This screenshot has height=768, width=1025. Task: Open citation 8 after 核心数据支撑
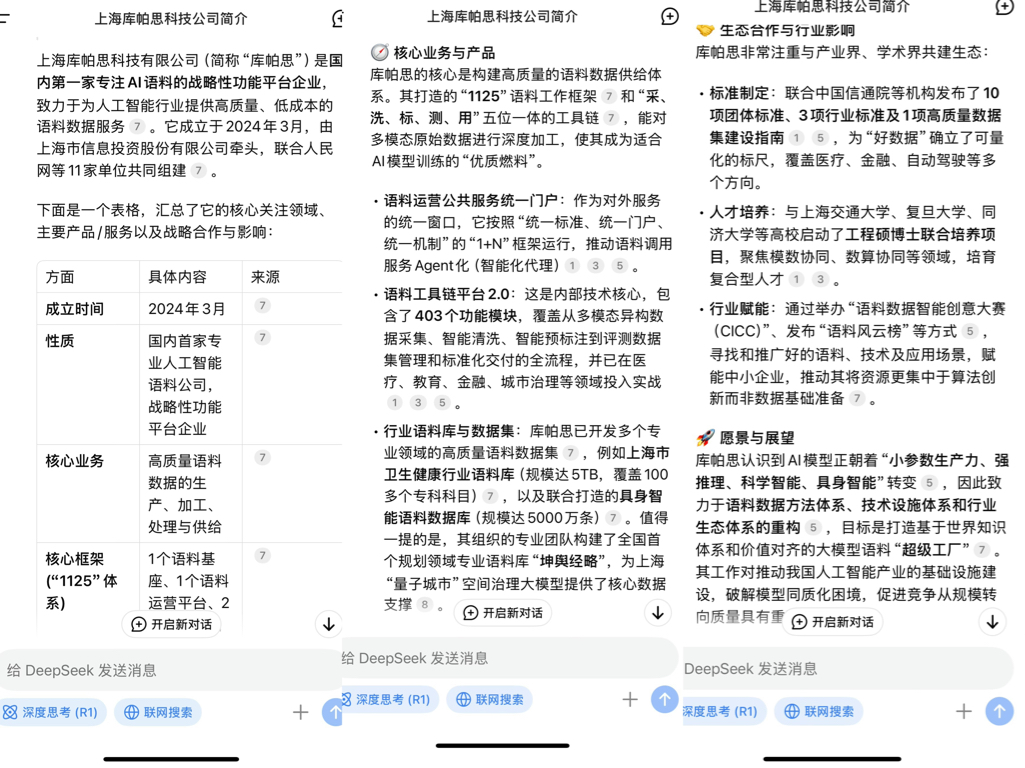point(424,605)
